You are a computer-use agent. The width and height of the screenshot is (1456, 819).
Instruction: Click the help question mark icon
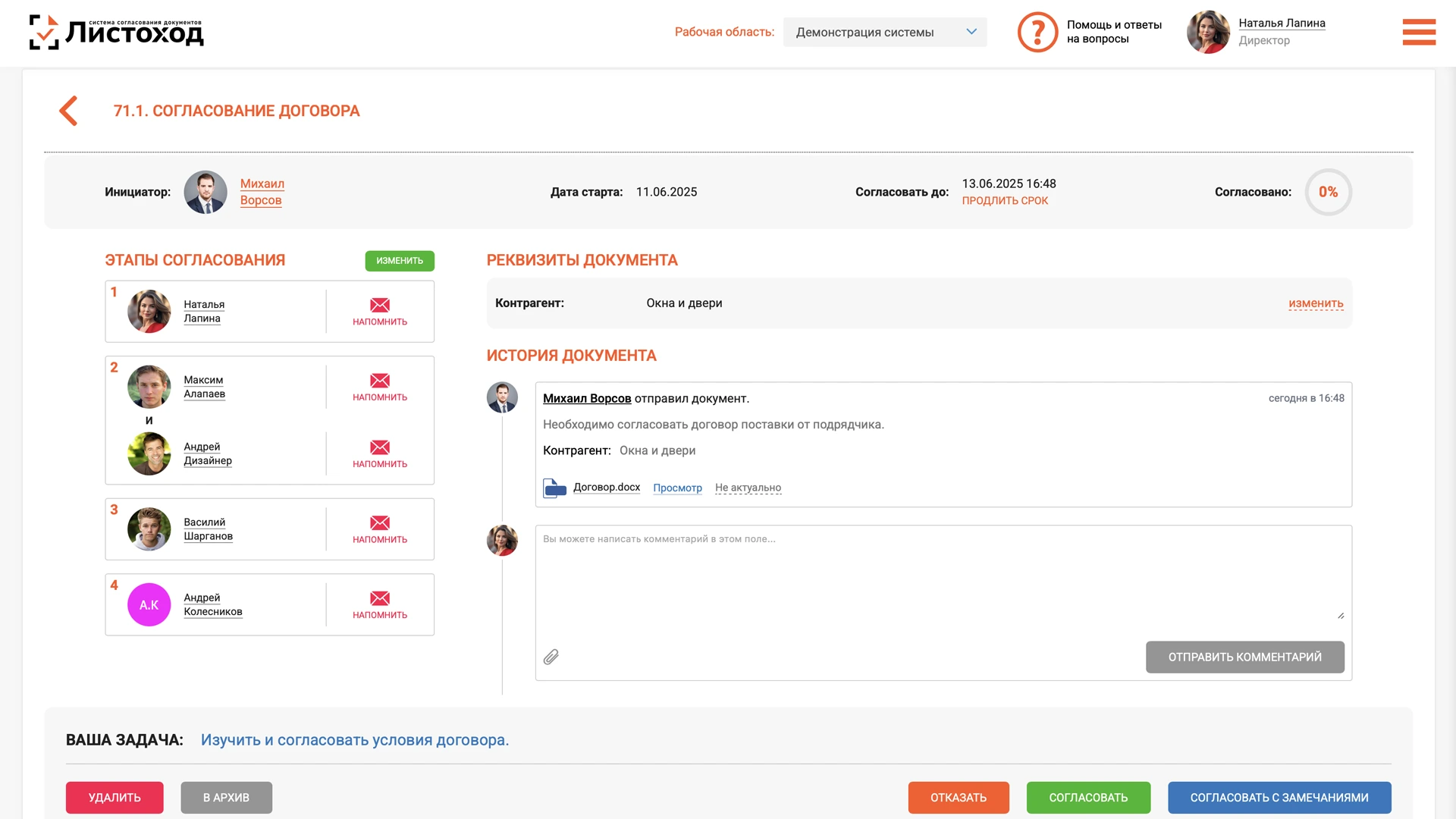point(1037,32)
